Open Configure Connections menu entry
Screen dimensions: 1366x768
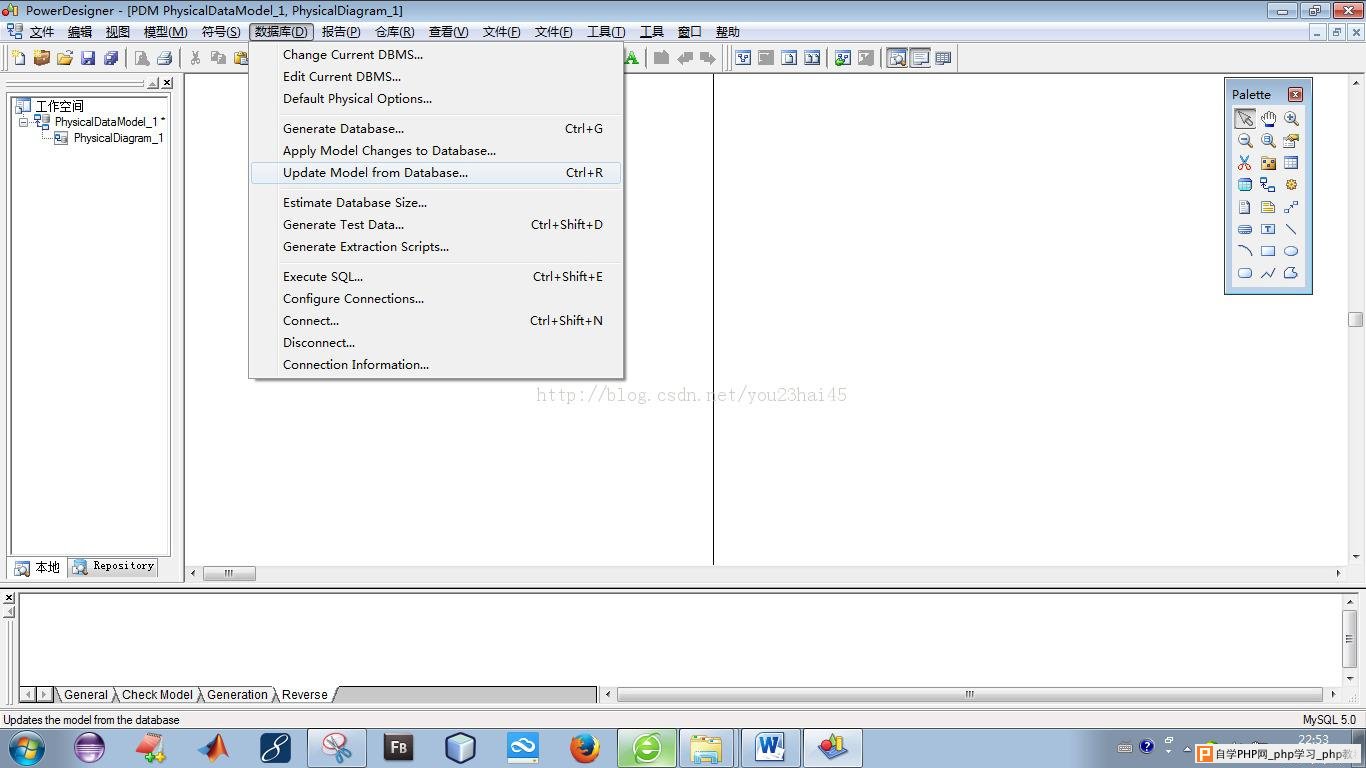[435, 299]
